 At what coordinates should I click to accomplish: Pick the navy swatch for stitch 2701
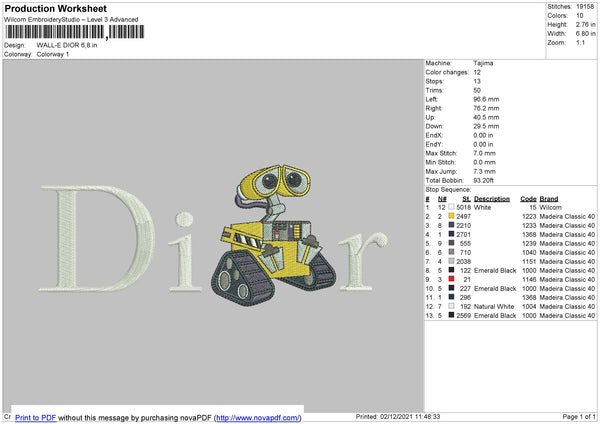coord(452,234)
